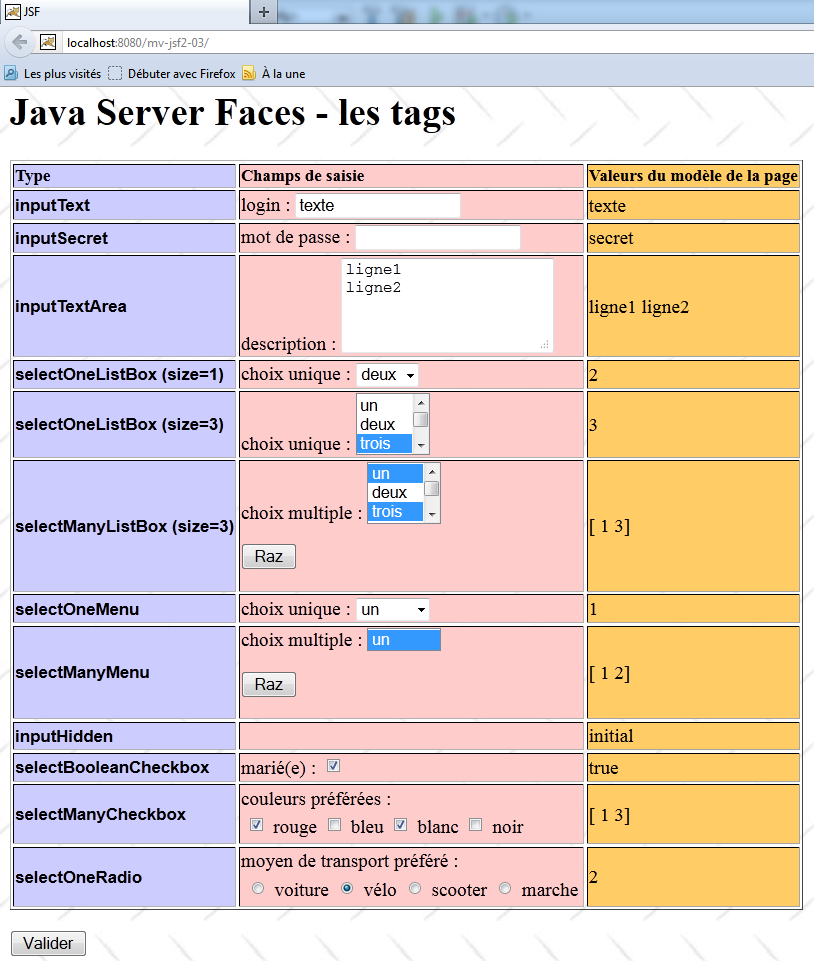Choose the scooter radio option
The image size is (814, 961).
pos(416,888)
